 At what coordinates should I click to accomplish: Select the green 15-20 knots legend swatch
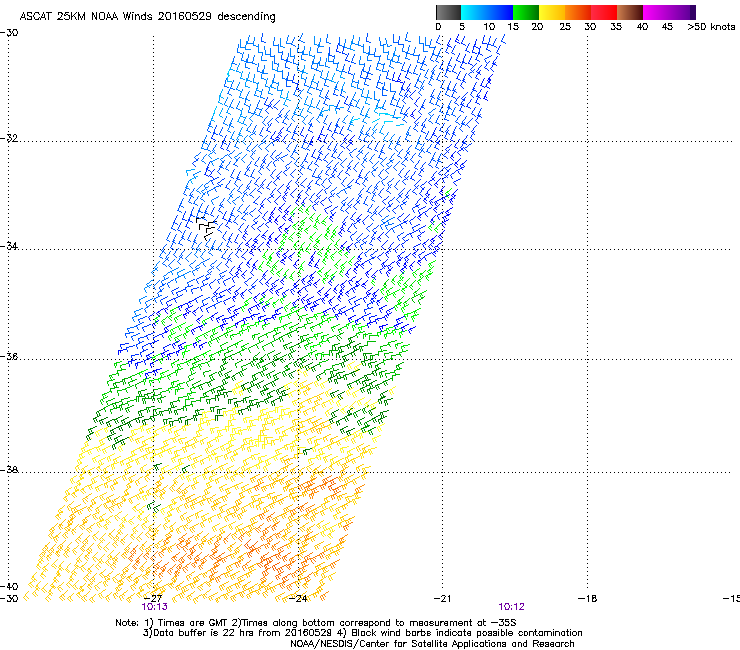pos(526,12)
